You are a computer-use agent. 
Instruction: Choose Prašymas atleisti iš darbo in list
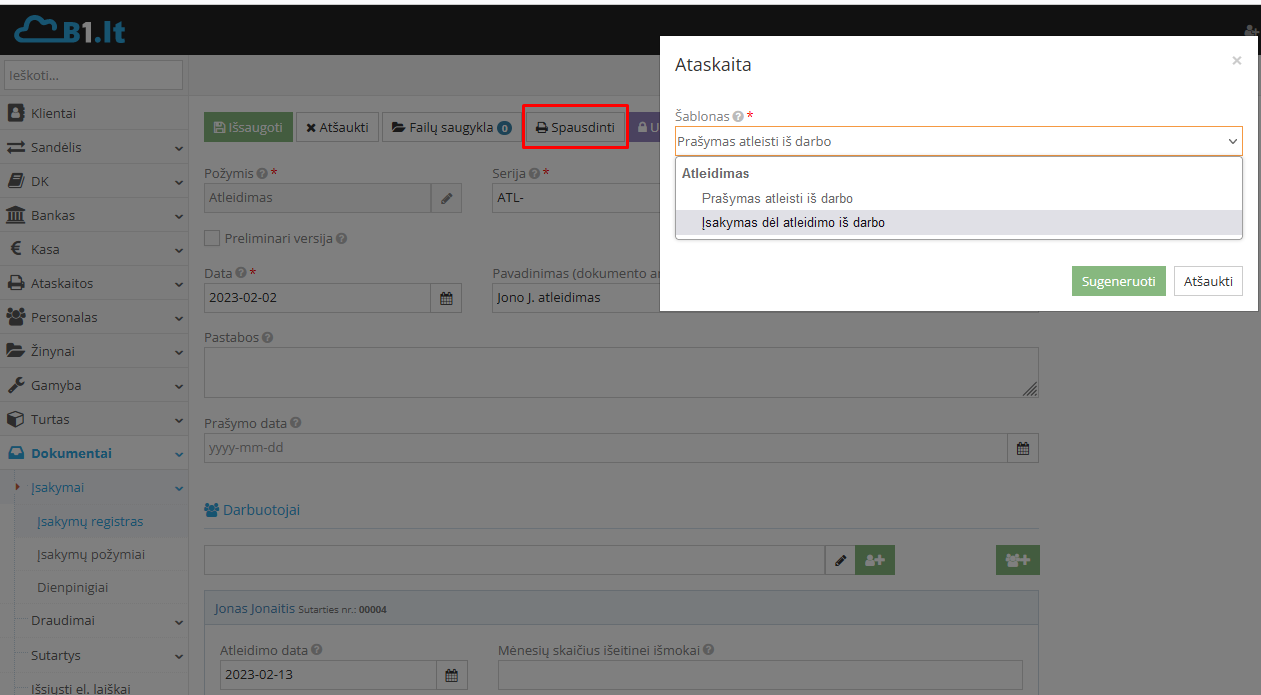pos(777,199)
